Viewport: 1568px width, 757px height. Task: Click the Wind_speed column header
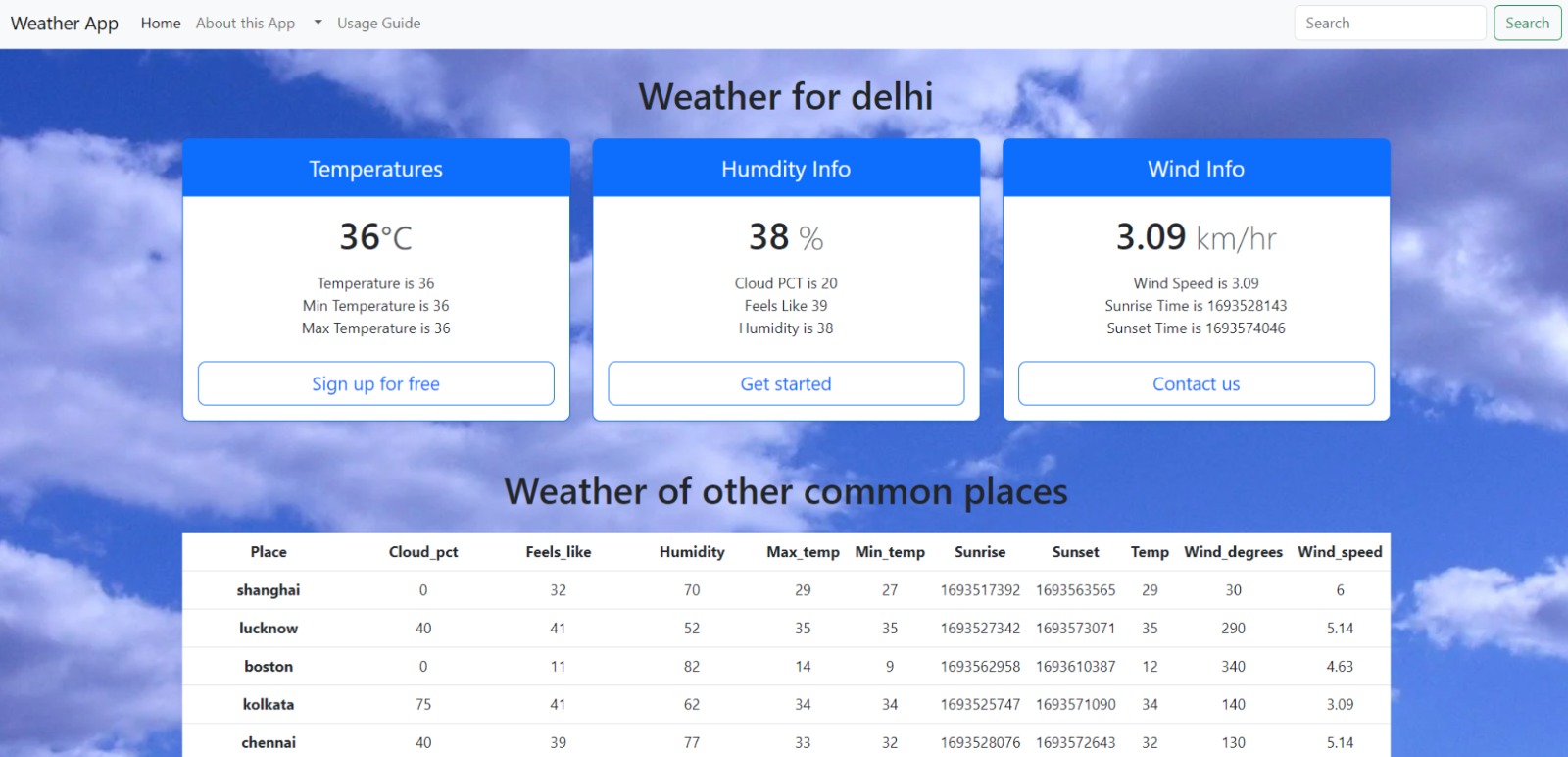[x=1340, y=552]
